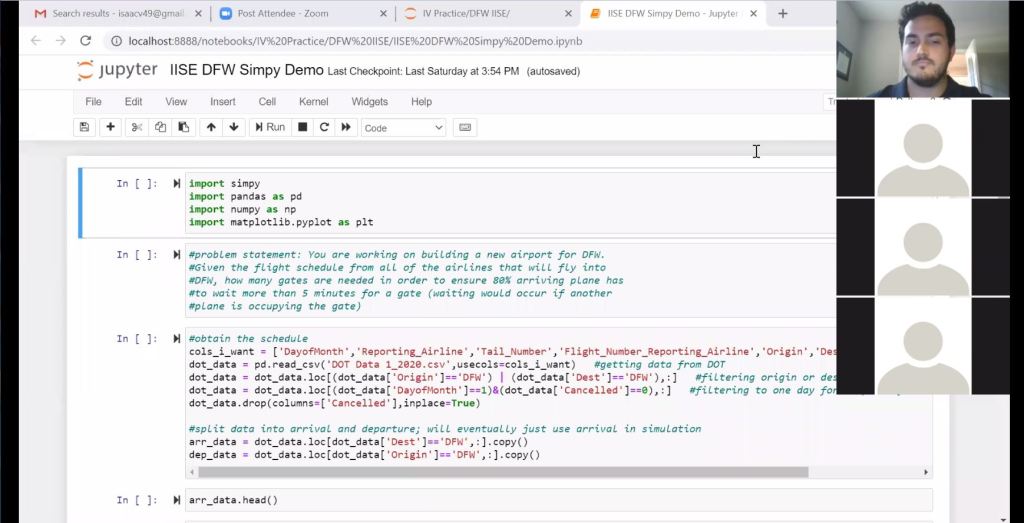Click the horizontal scrollbar in the code cell

500,472
